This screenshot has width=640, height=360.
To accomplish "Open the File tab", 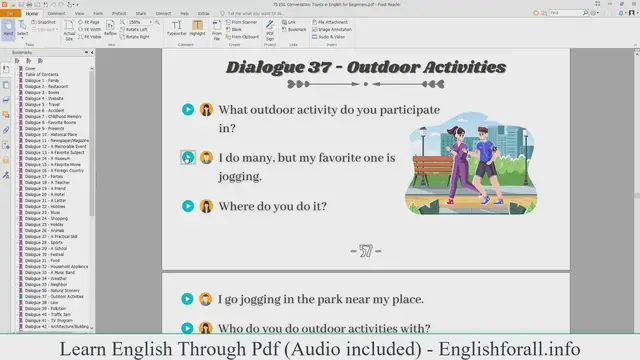I will tap(10, 13).
